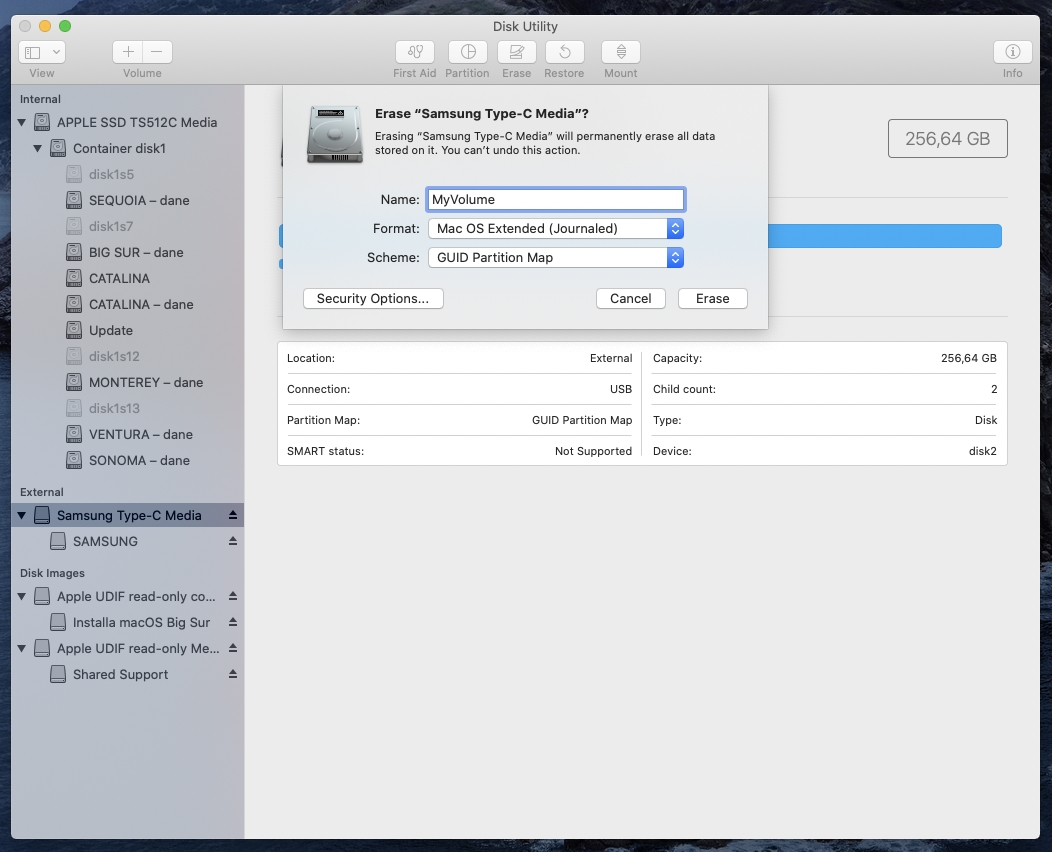
Task: Select the SONOMA – dane volume
Action: 127,460
